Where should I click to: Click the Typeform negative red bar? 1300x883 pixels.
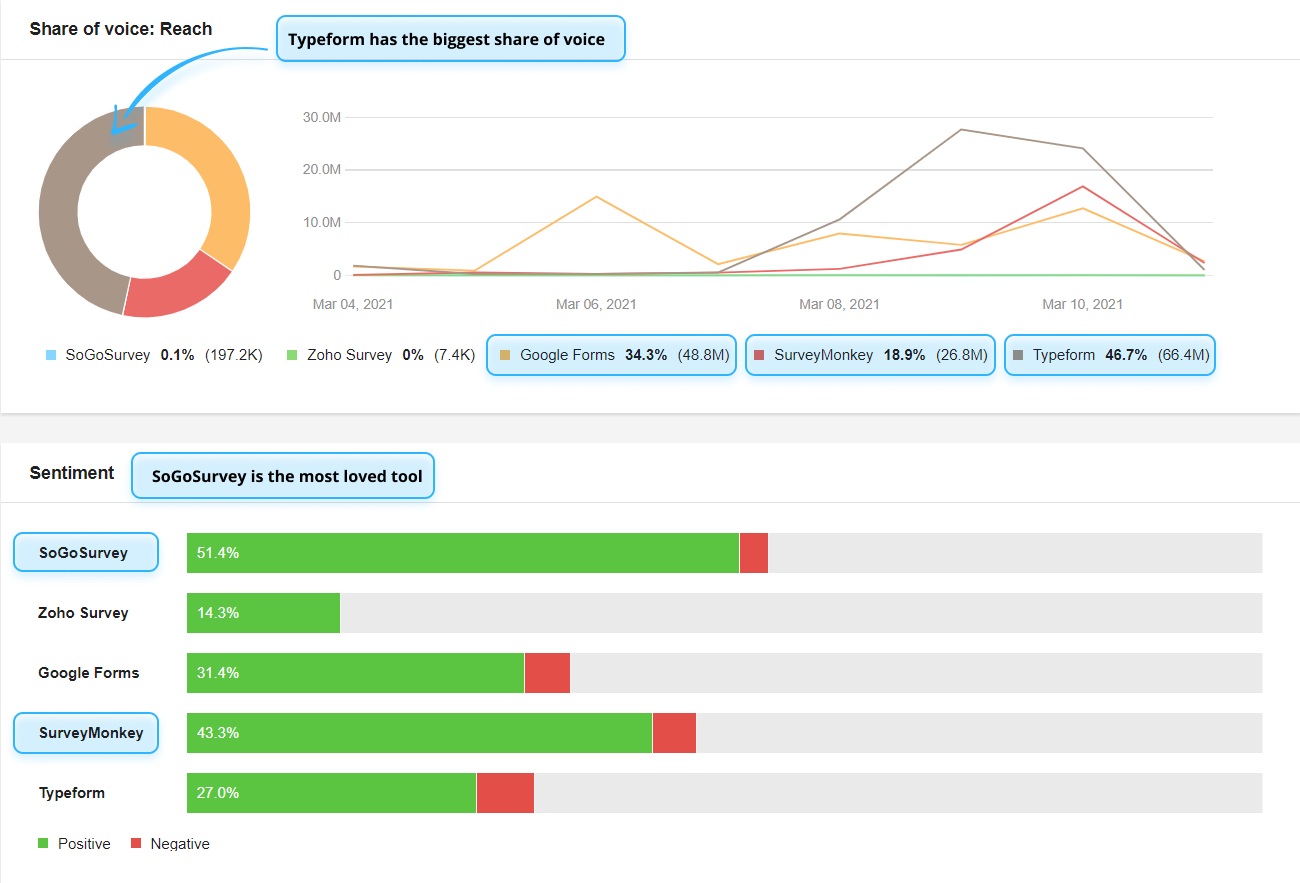[x=505, y=793]
